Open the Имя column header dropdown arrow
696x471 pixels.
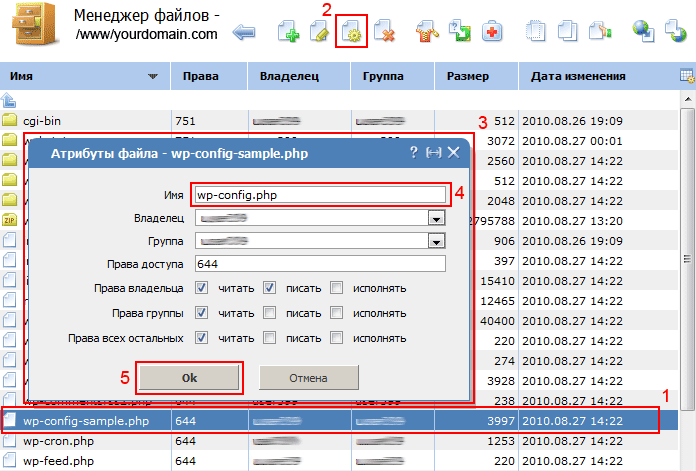coord(152,76)
